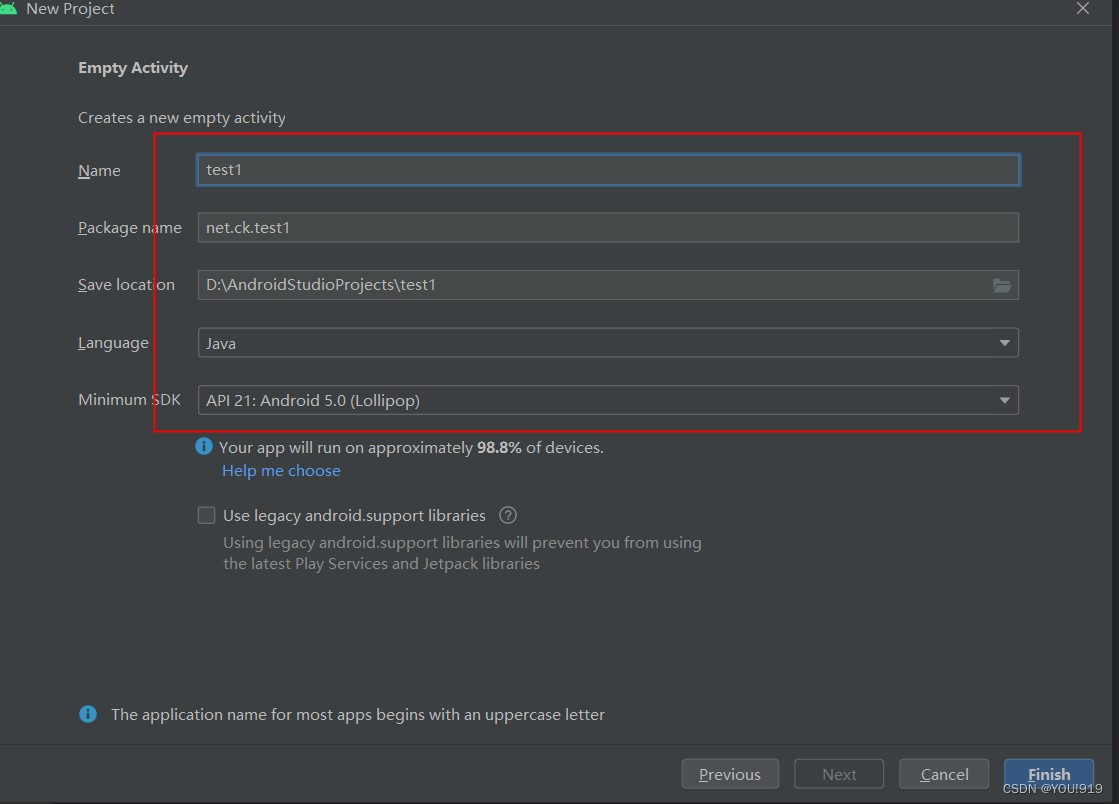
Task: Click the Package name field net.ck.test1
Action: pos(608,228)
